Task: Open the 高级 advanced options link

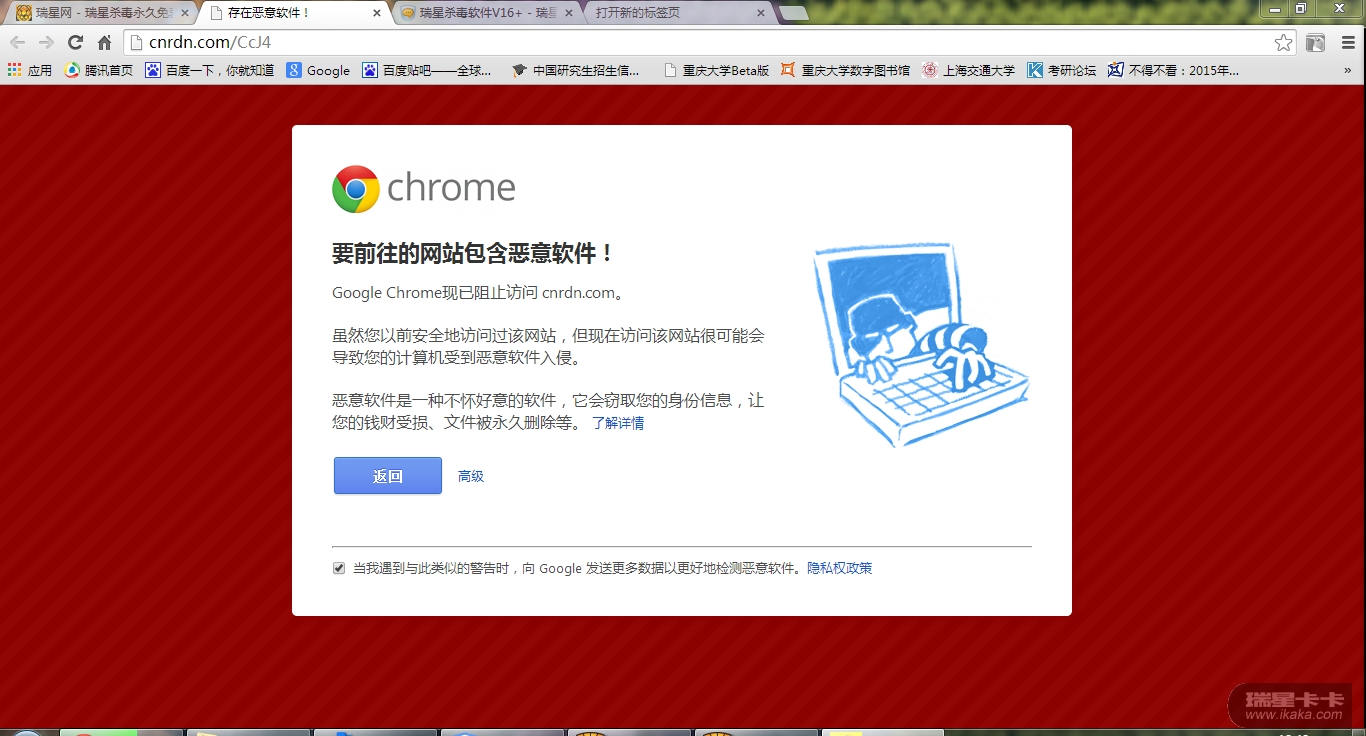Action: point(471,476)
